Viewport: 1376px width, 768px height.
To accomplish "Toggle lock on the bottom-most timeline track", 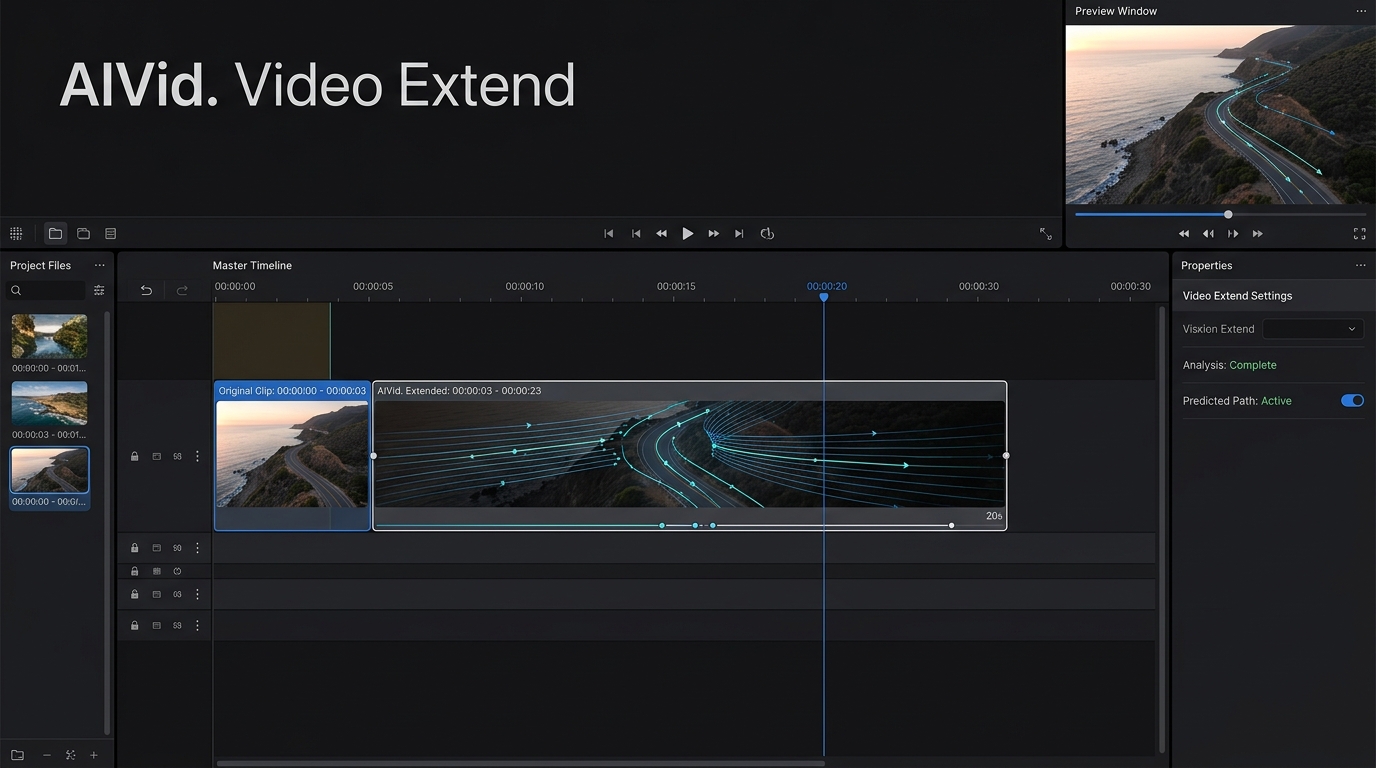I will [x=135, y=625].
